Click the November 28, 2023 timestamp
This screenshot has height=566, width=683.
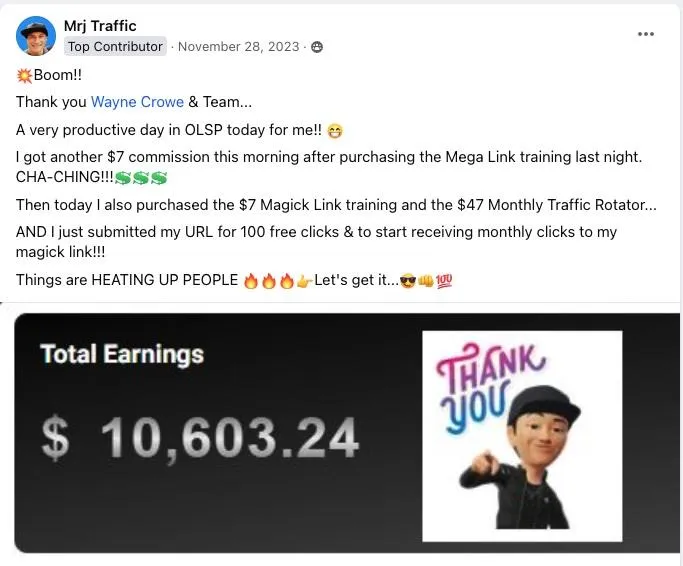239,46
